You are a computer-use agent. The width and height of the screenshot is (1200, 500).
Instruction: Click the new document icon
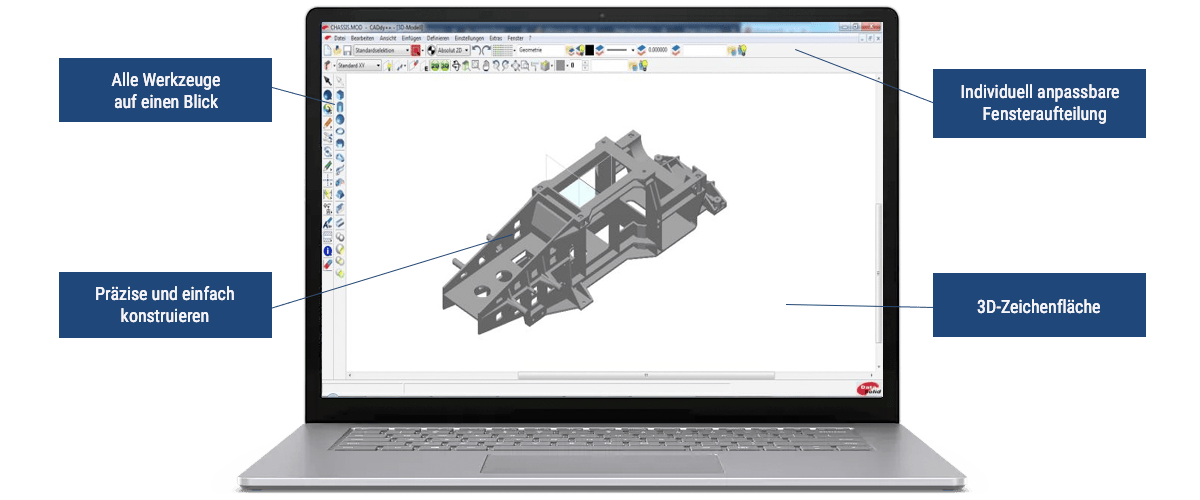[x=327, y=49]
